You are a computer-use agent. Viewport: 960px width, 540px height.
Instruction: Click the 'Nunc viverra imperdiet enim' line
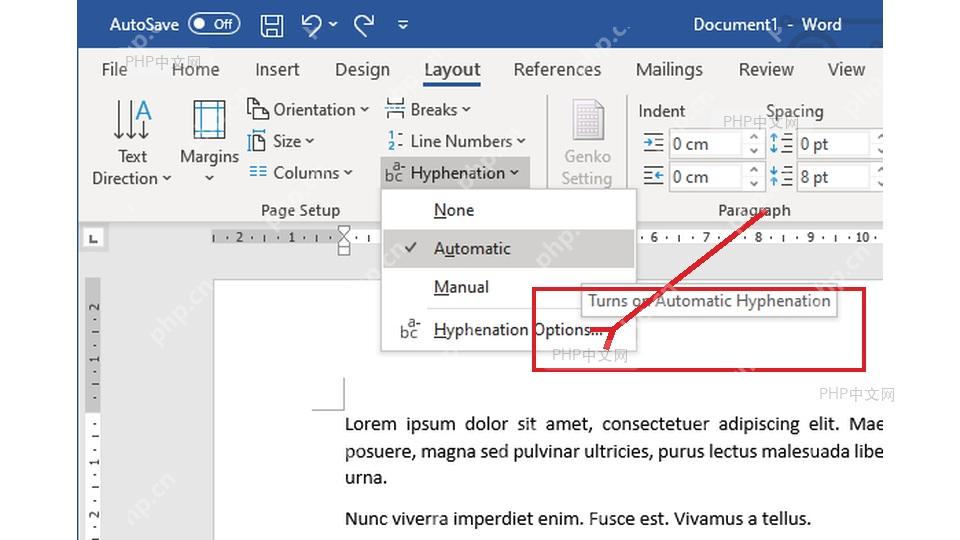click(x=577, y=519)
